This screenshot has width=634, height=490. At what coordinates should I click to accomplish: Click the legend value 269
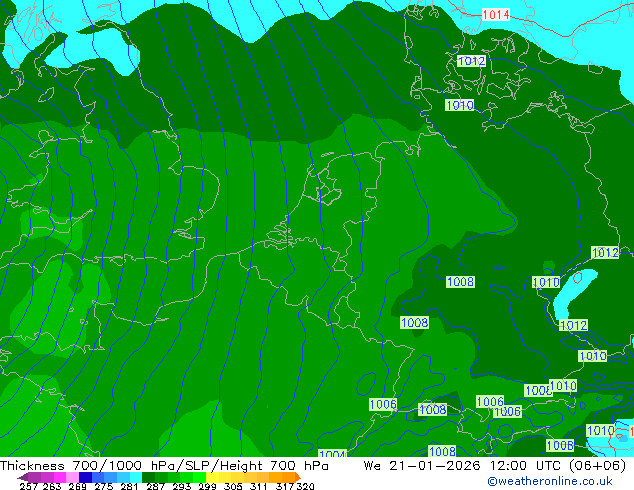77,486
